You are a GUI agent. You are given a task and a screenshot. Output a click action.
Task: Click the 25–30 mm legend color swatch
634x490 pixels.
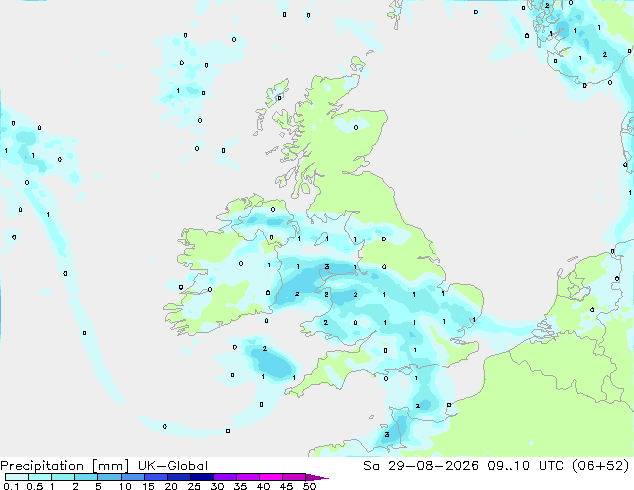(202, 477)
